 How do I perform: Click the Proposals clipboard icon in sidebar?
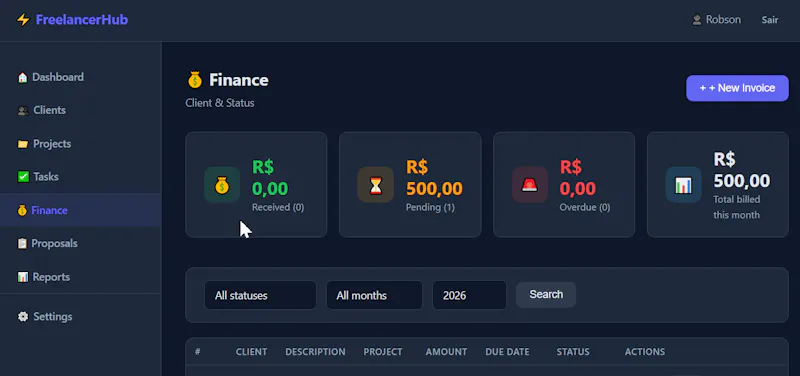point(22,244)
